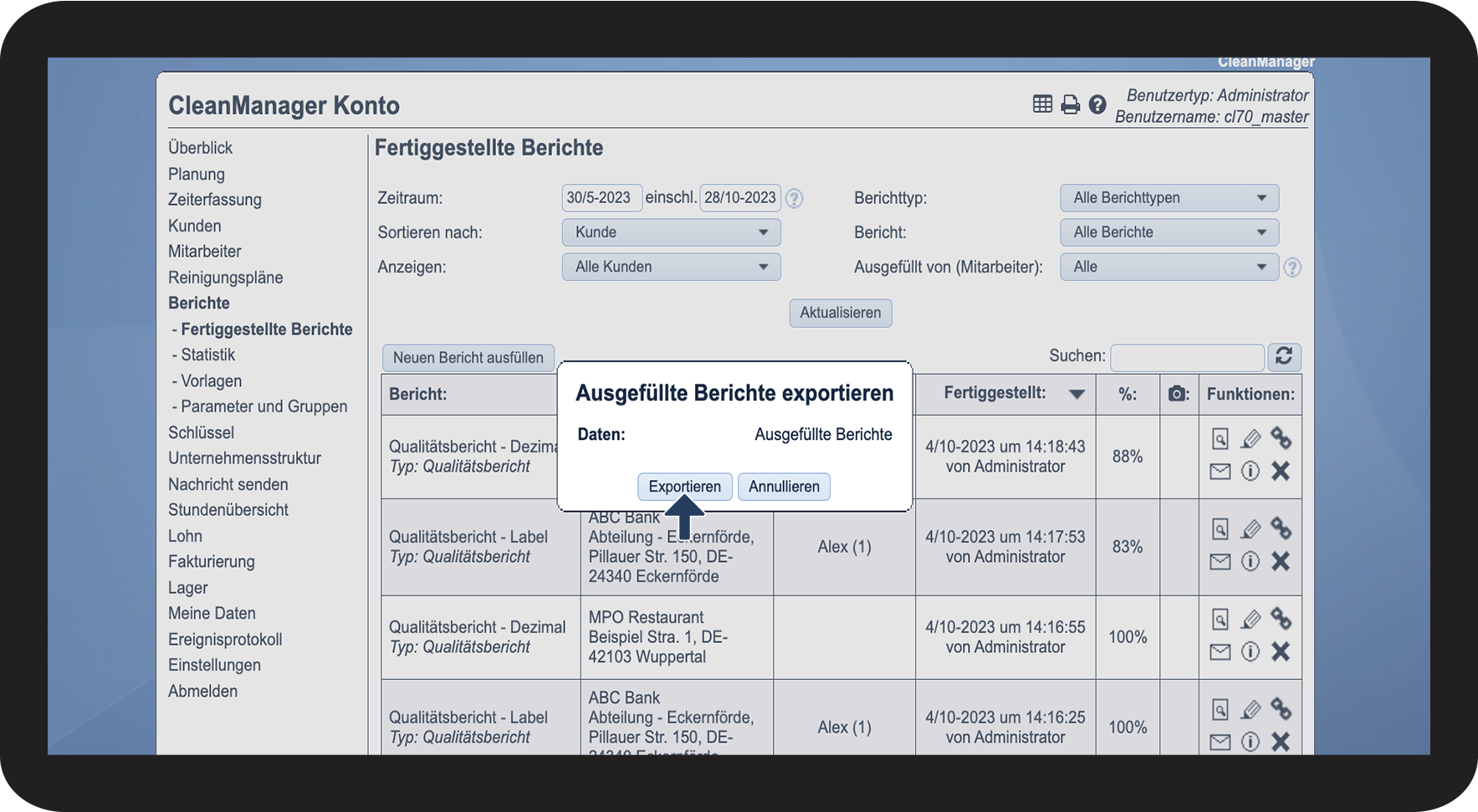Focus the Suchen search field
This screenshot has height=812, width=1478.
click(x=1187, y=357)
